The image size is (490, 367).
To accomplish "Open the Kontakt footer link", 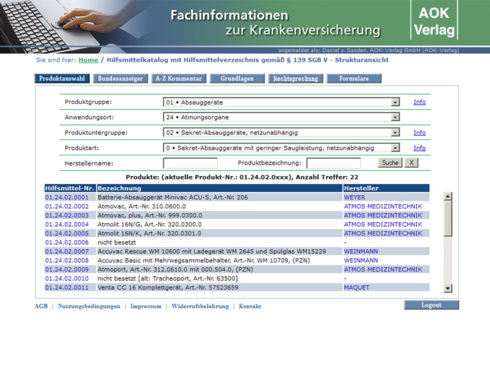I will [x=250, y=306].
